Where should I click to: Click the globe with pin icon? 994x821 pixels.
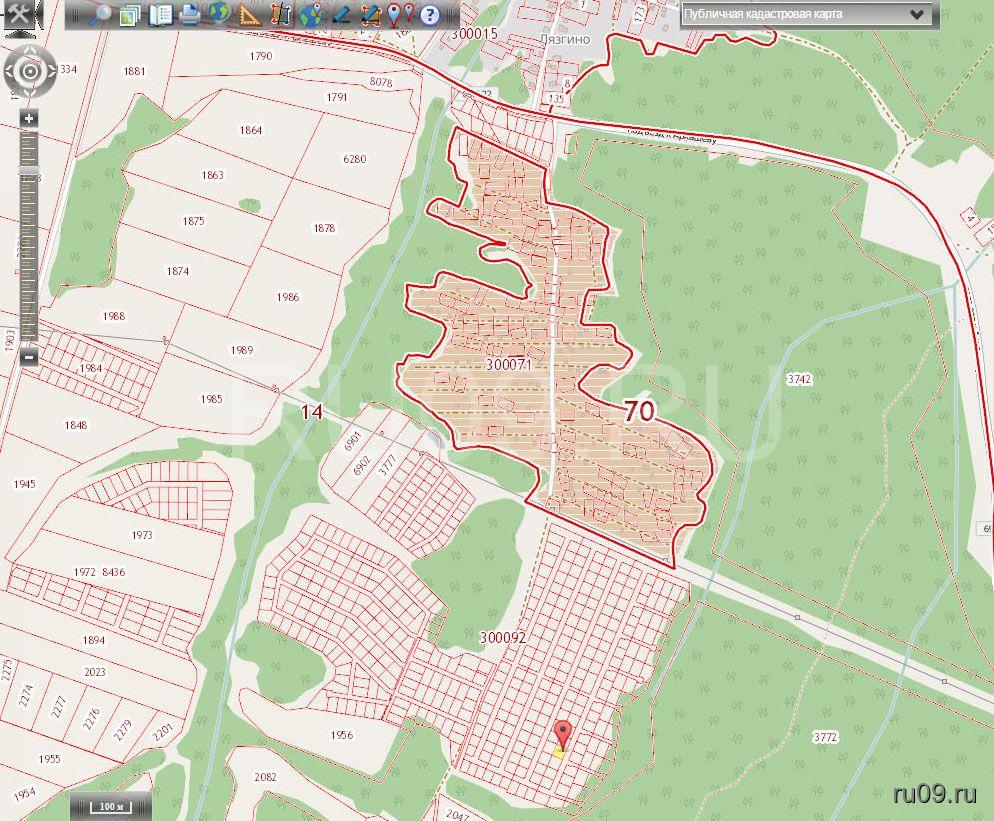(311, 14)
